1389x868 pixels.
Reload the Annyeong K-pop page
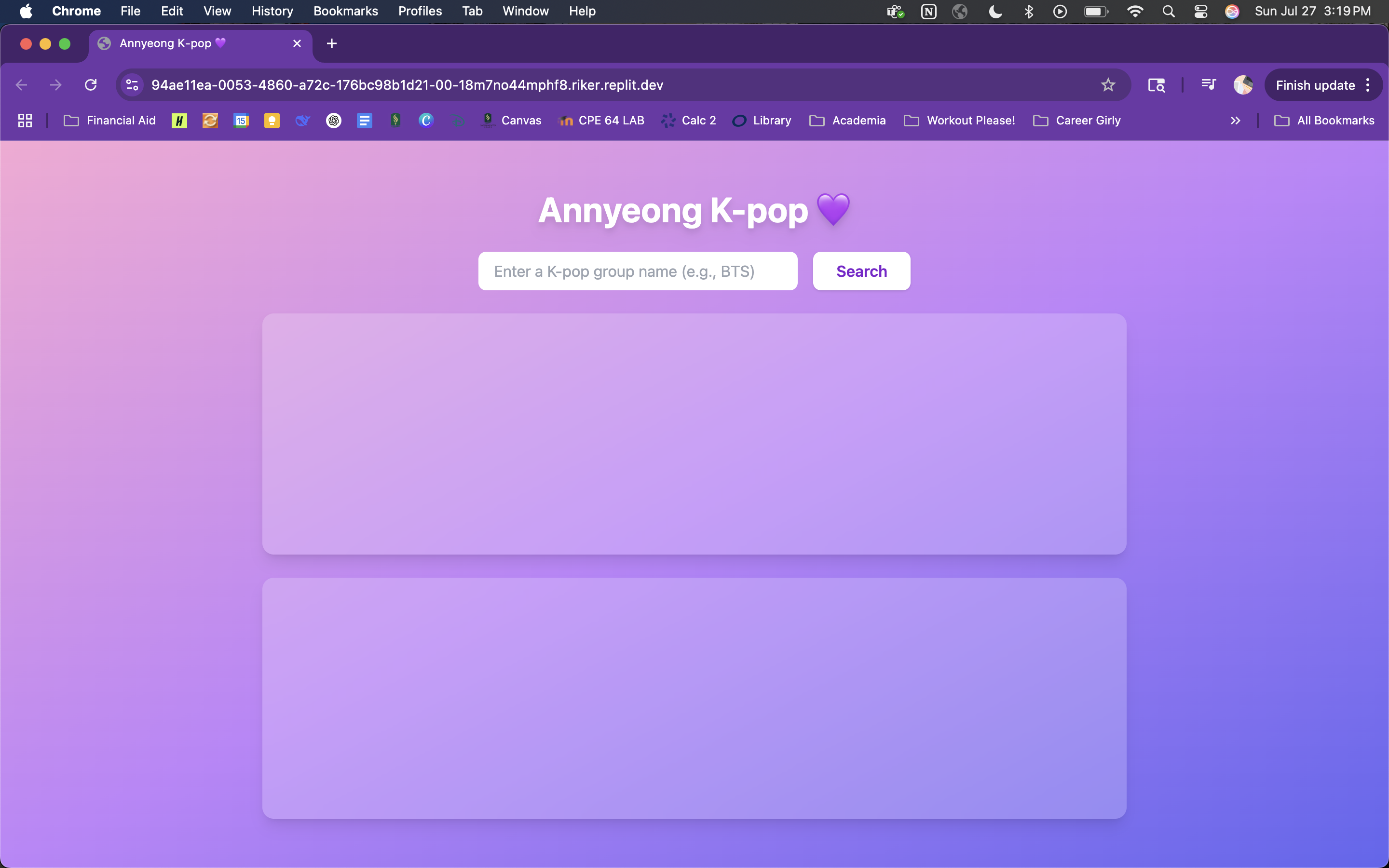[91, 85]
